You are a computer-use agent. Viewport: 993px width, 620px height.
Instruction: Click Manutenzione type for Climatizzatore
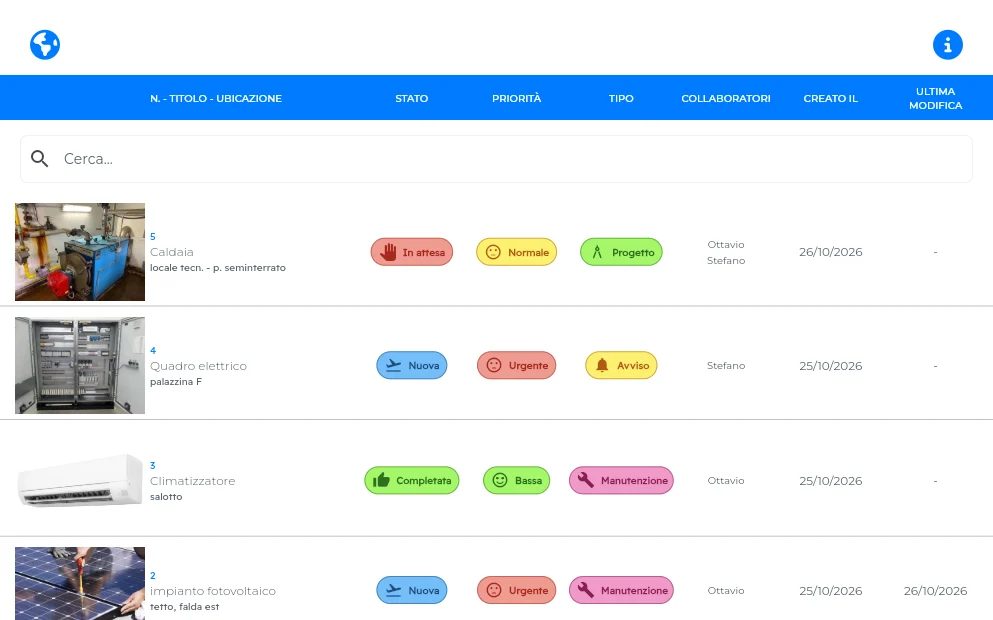tap(621, 481)
